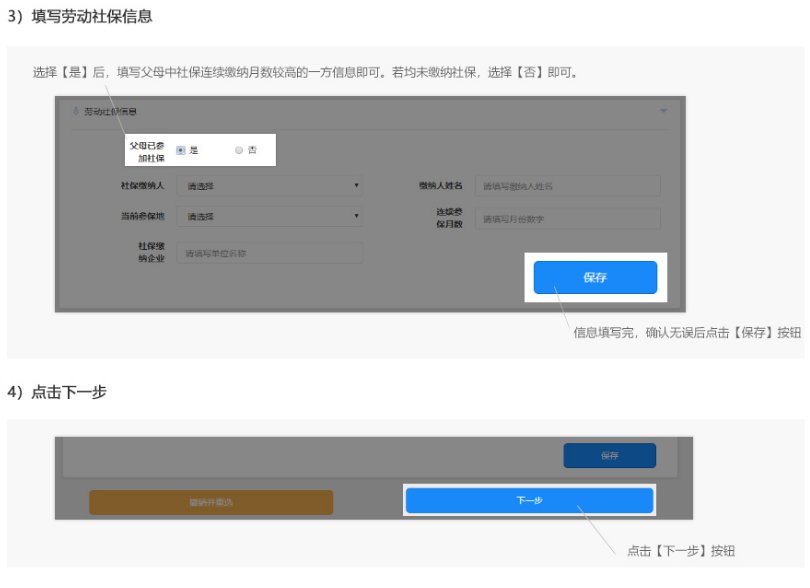Select the 是 radio button

tap(181, 150)
